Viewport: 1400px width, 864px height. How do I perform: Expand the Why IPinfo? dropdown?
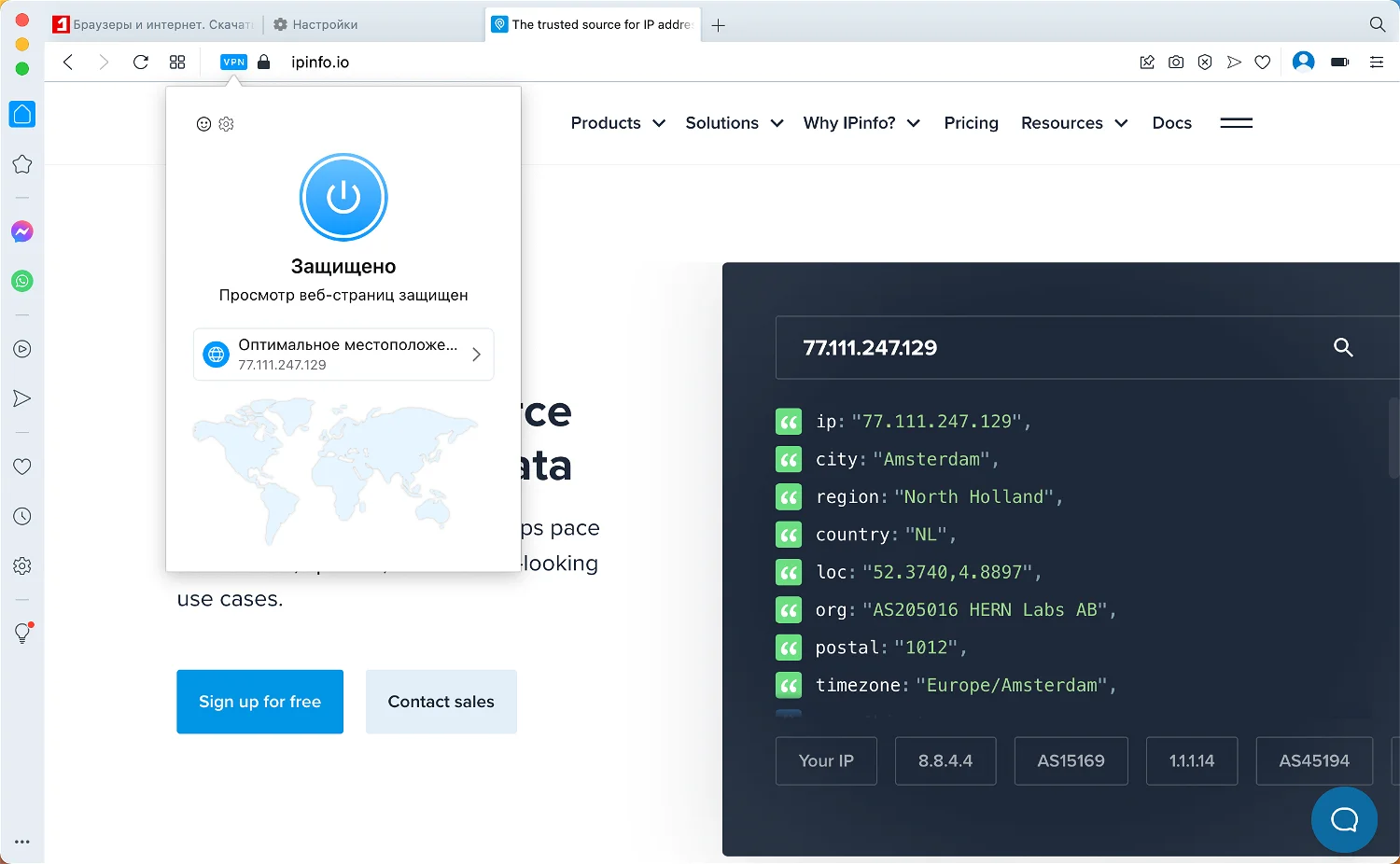(x=861, y=123)
